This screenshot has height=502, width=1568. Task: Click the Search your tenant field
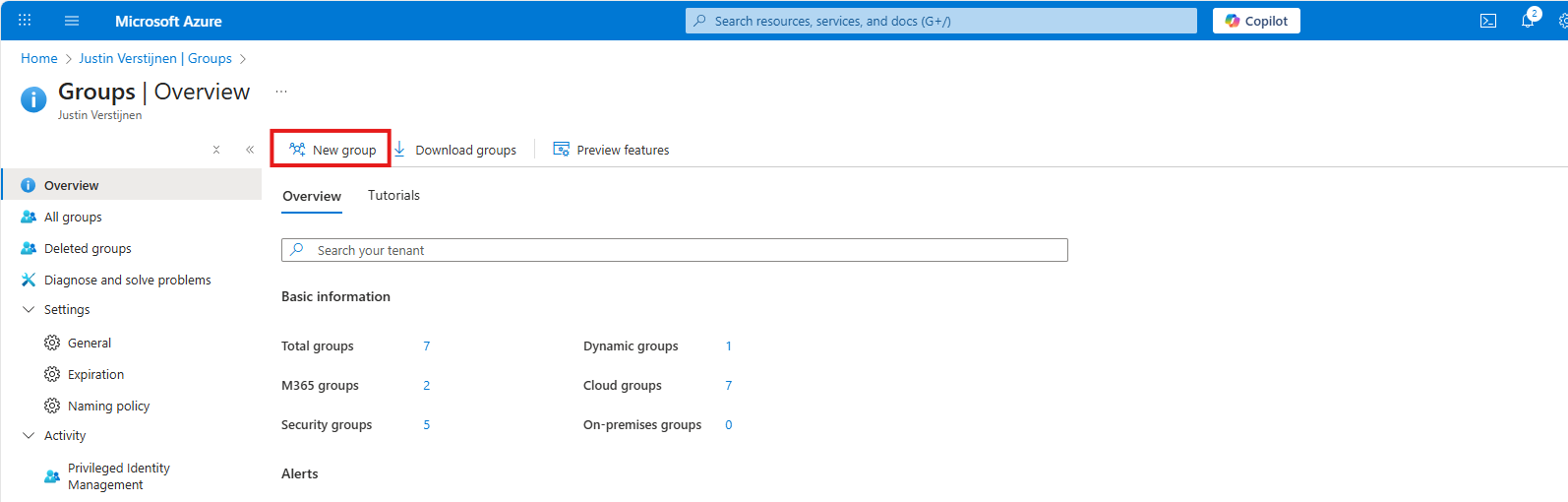pyautogui.click(x=675, y=250)
